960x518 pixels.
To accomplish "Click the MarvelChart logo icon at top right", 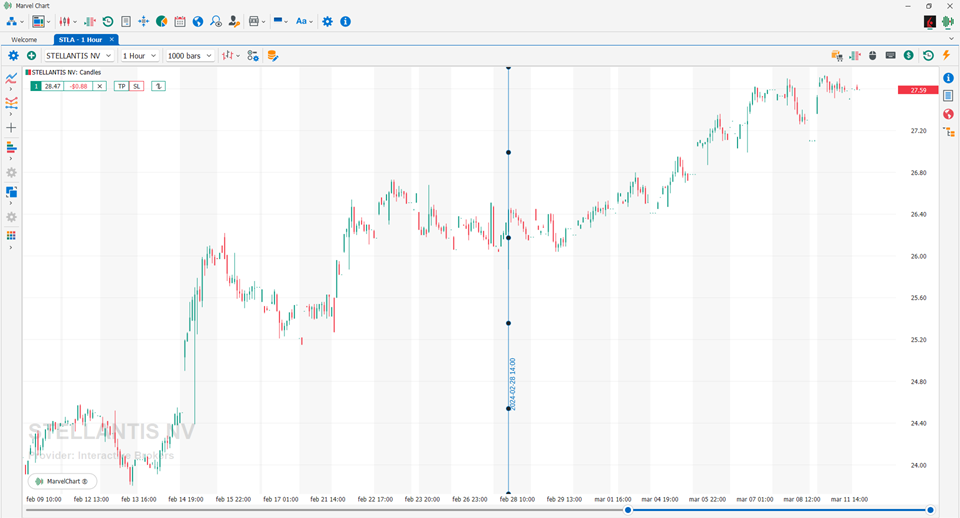I will point(948,22).
